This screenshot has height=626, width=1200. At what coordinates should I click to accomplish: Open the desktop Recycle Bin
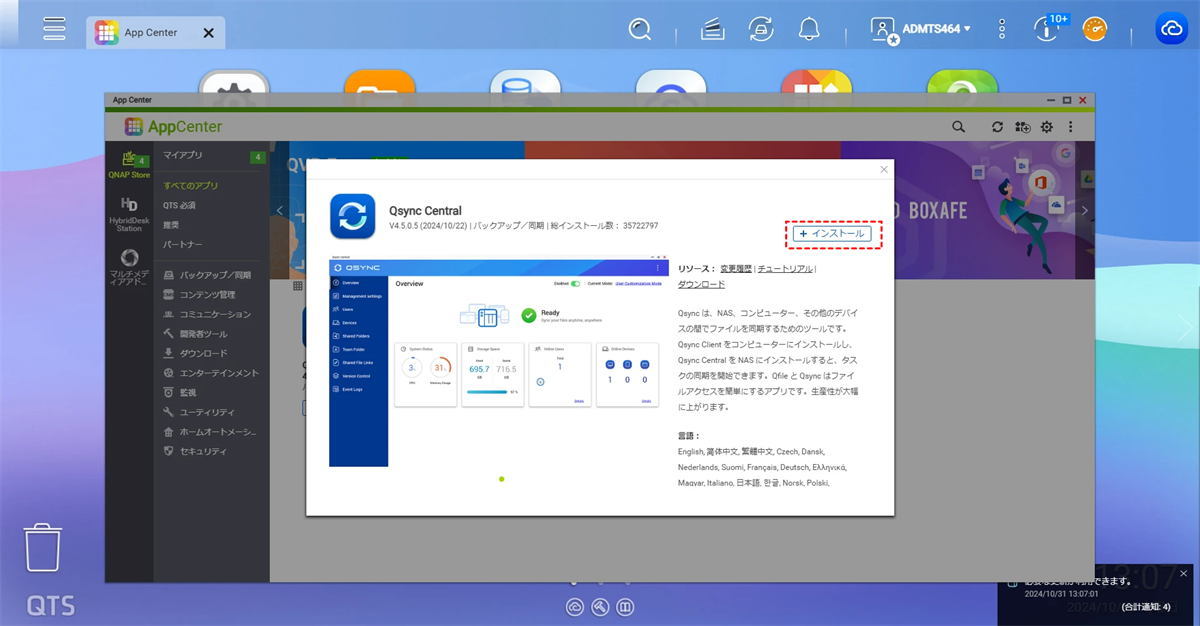point(42,549)
